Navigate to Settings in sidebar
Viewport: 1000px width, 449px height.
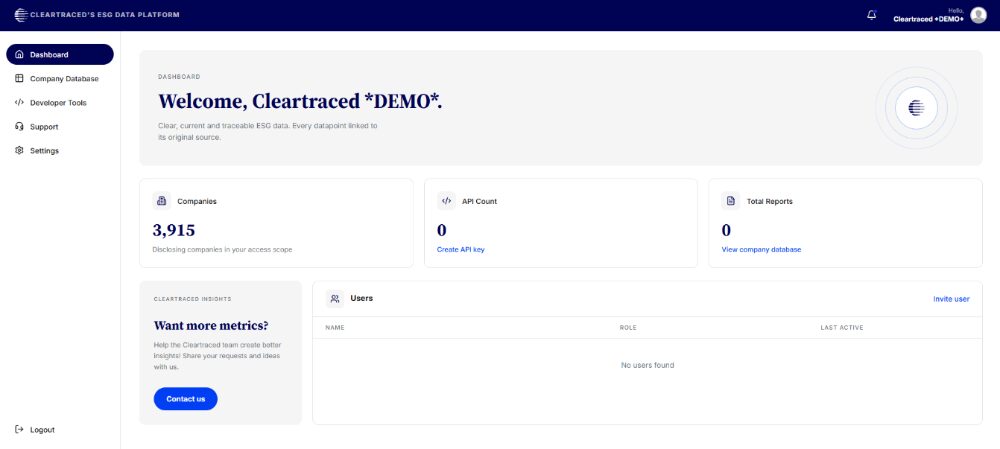click(x=60, y=151)
